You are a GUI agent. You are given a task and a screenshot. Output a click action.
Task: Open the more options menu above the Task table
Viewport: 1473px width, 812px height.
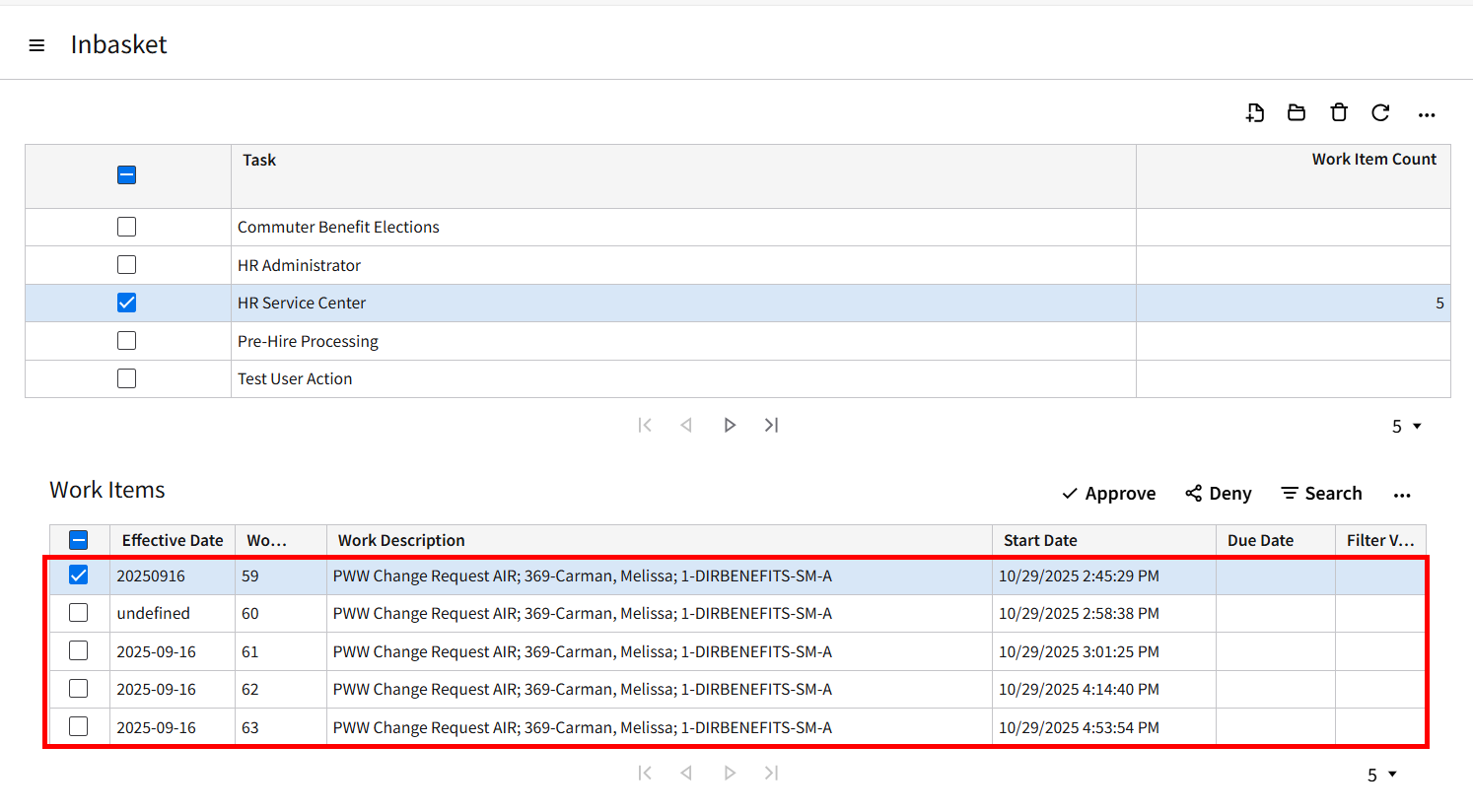(1427, 115)
